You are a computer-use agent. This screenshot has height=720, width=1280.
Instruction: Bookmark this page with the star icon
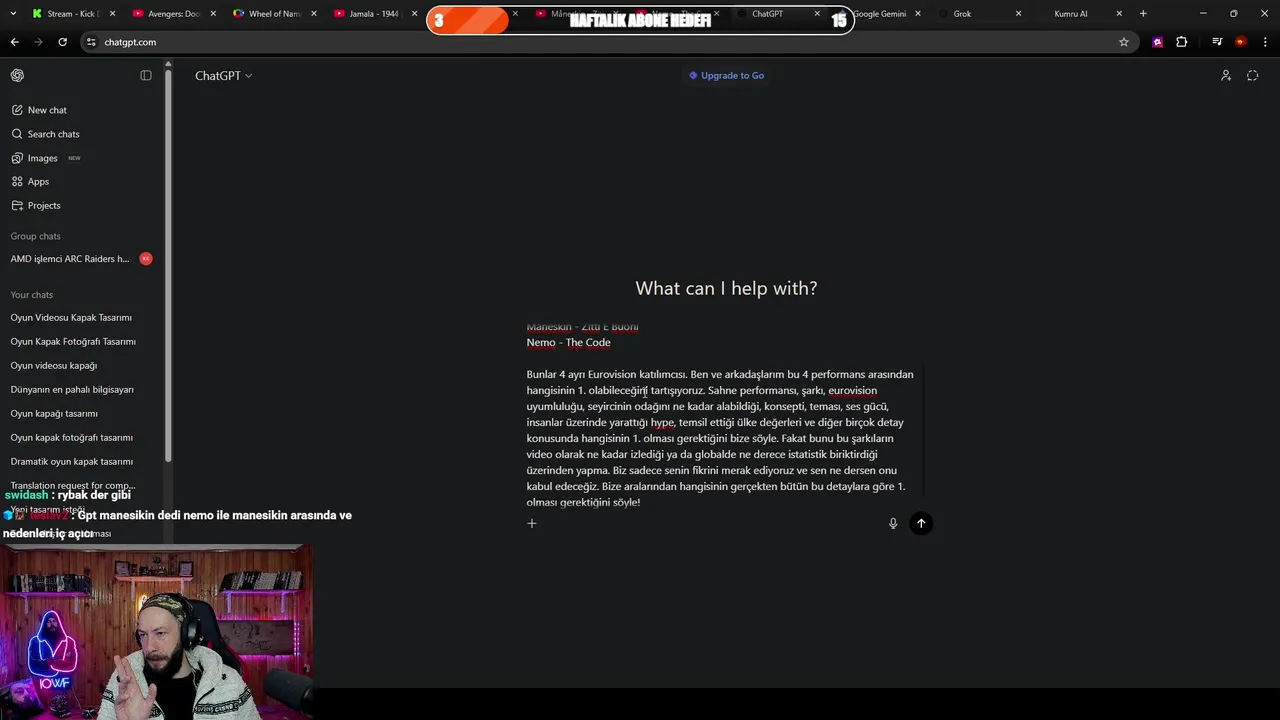(x=1124, y=42)
